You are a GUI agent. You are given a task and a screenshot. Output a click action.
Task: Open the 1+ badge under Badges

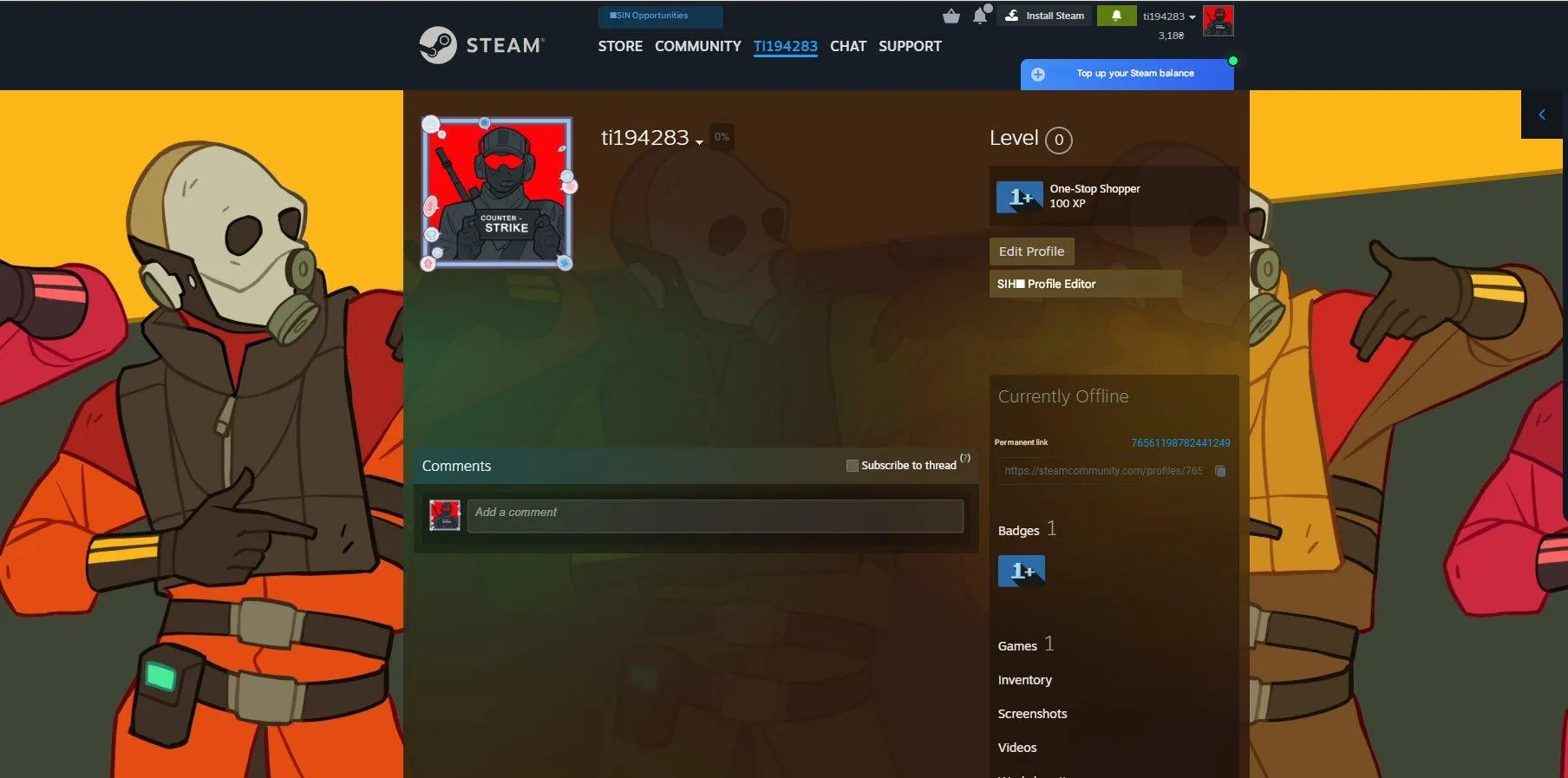point(1021,571)
